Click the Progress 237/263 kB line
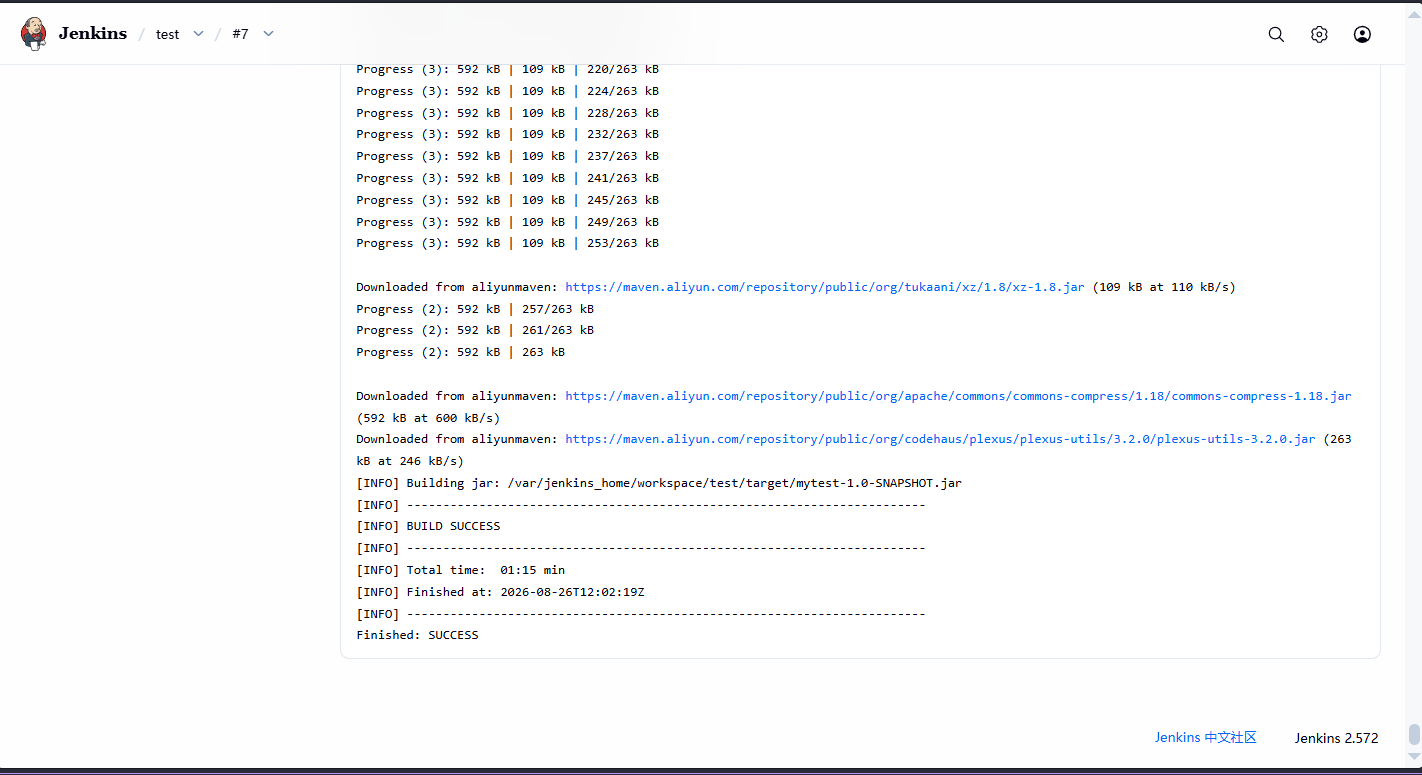The height and width of the screenshot is (775, 1422). click(x=507, y=156)
